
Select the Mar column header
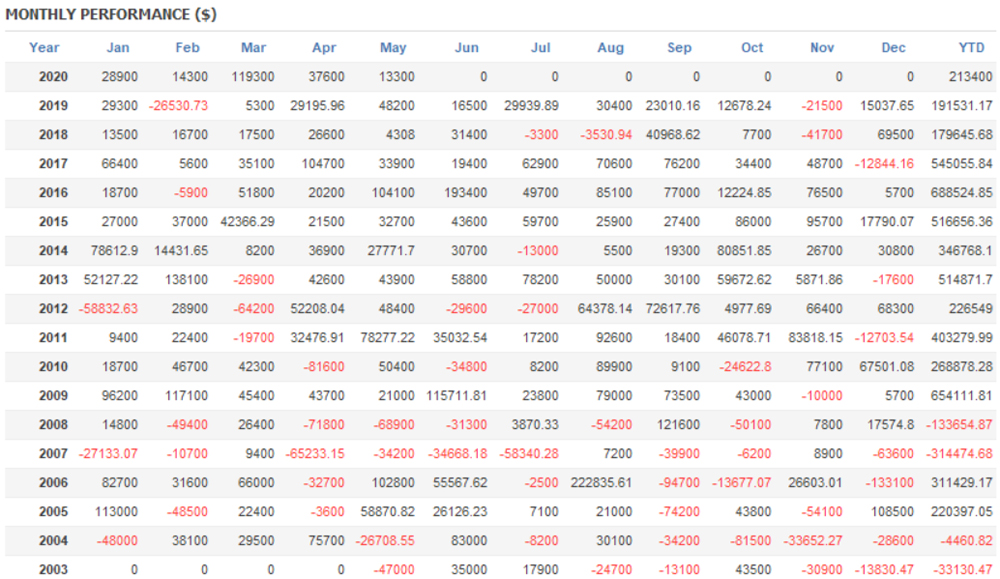point(254,47)
